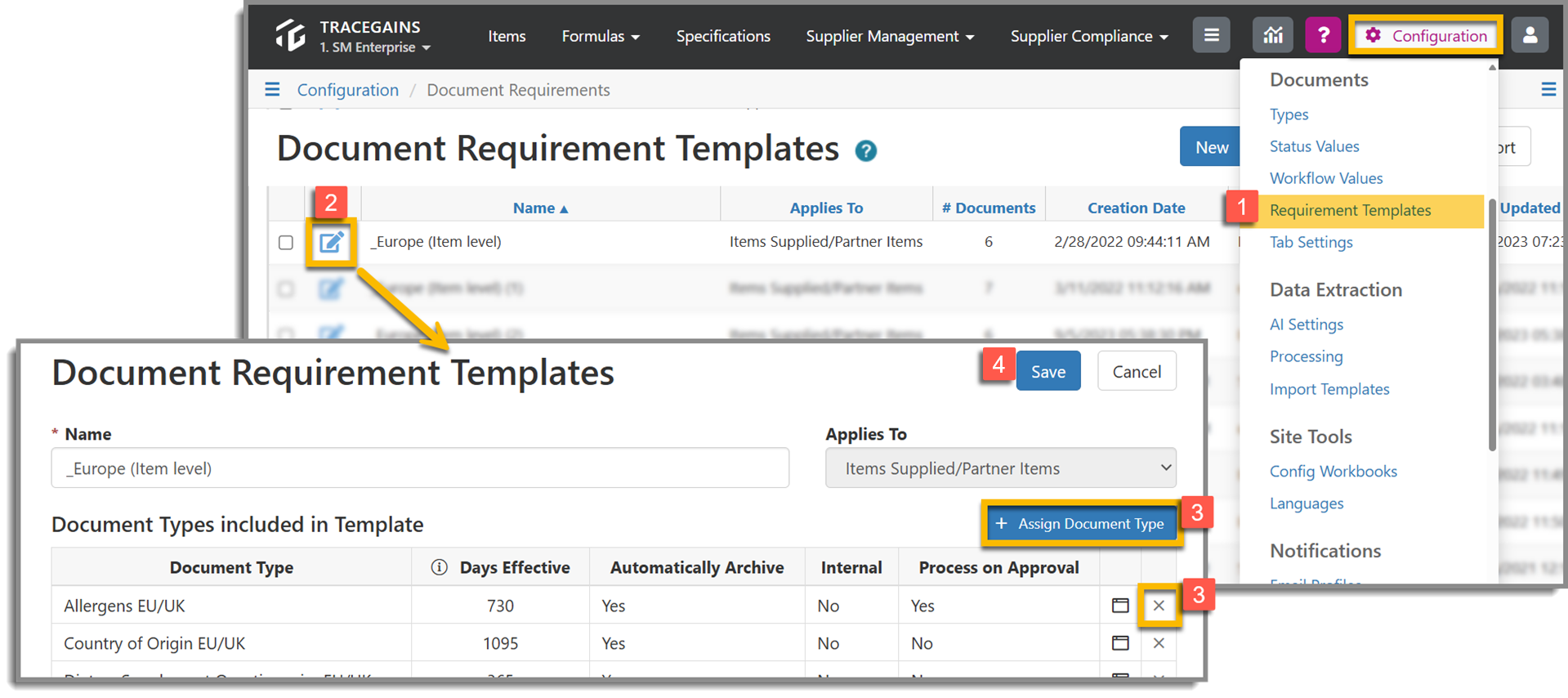The width and height of the screenshot is (1568, 698).
Task: Open Languages under Site Tools
Action: click(1306, 503)
